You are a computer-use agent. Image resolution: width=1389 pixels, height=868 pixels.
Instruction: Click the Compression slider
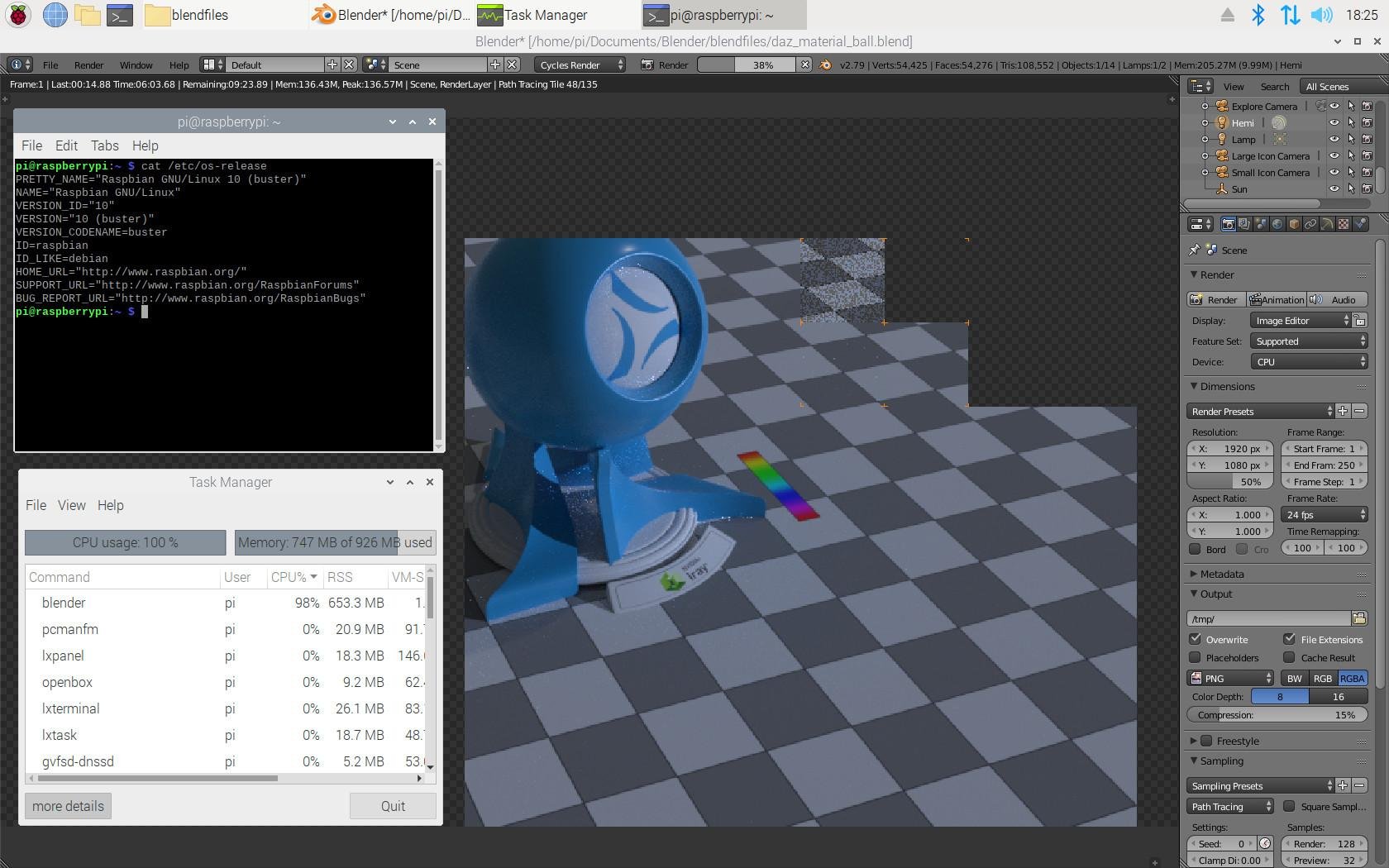point(1277,715)
